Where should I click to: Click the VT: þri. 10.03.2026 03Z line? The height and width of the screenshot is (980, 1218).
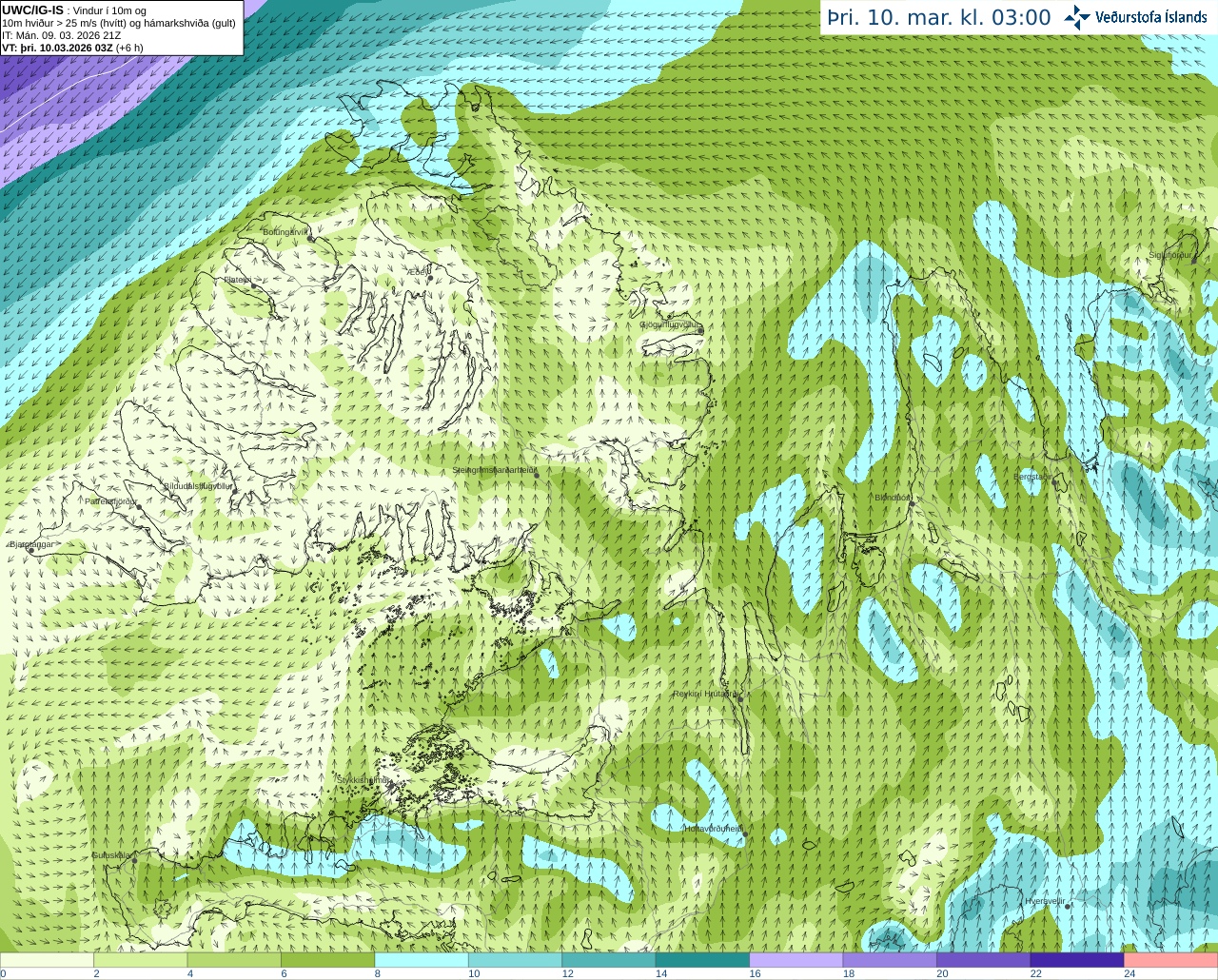[x=72, y=48]
